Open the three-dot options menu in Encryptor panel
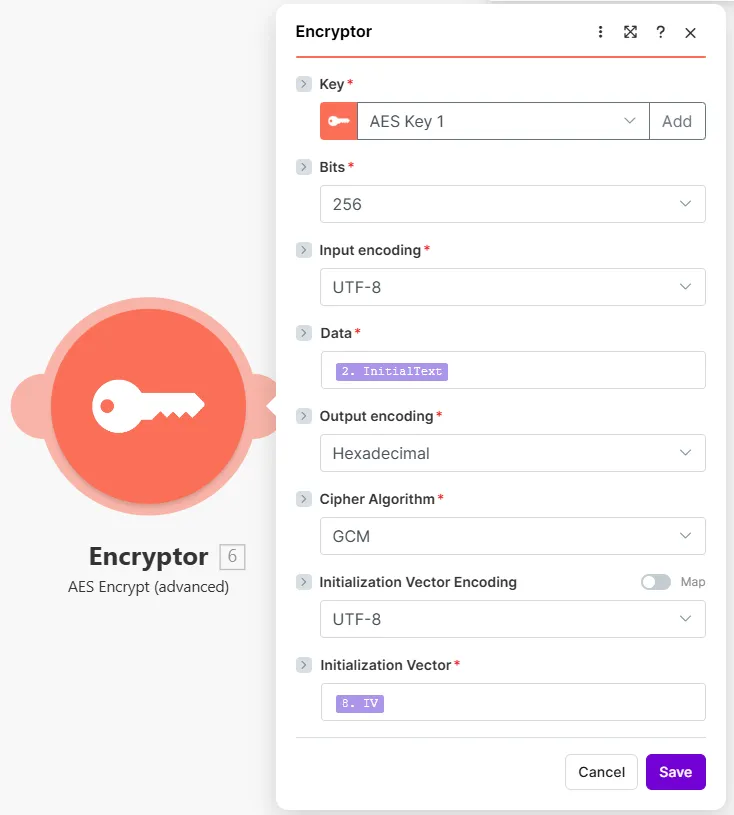This screenshot has width=734, height=815. point(600,32)
